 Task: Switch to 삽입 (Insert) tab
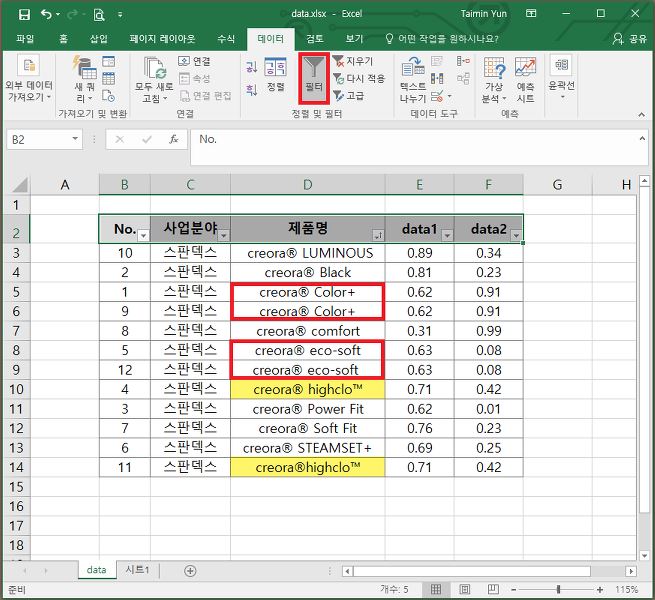tap(99, 39)
